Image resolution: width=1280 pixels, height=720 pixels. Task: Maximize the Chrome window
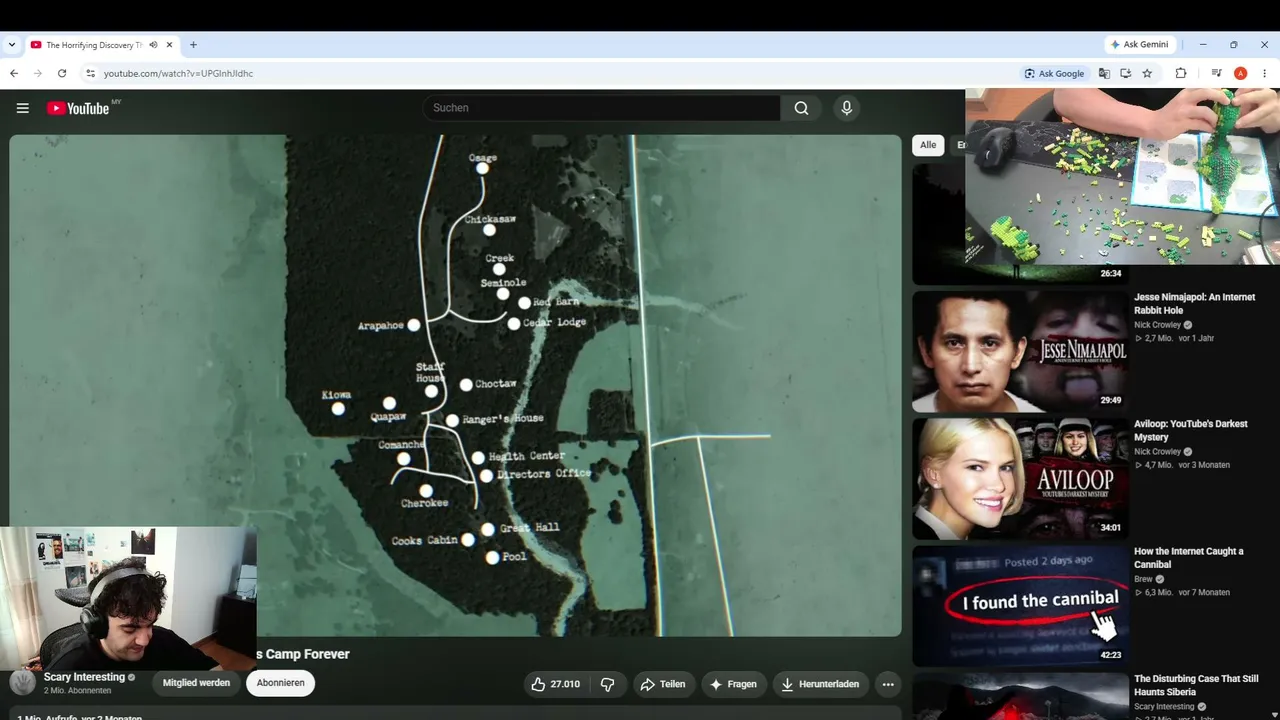click(x=1233, y=45)
